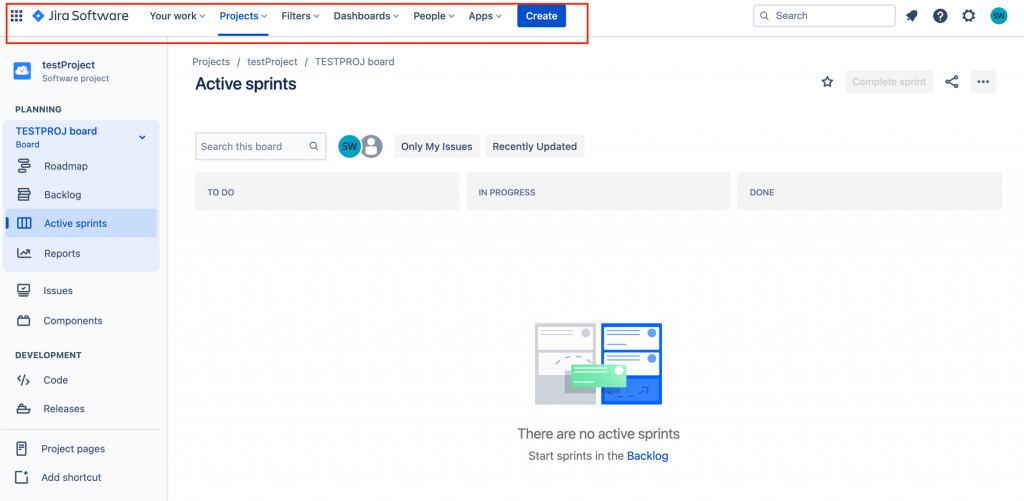
Task: Click the Complete sprint button
Action: [889, 82]
